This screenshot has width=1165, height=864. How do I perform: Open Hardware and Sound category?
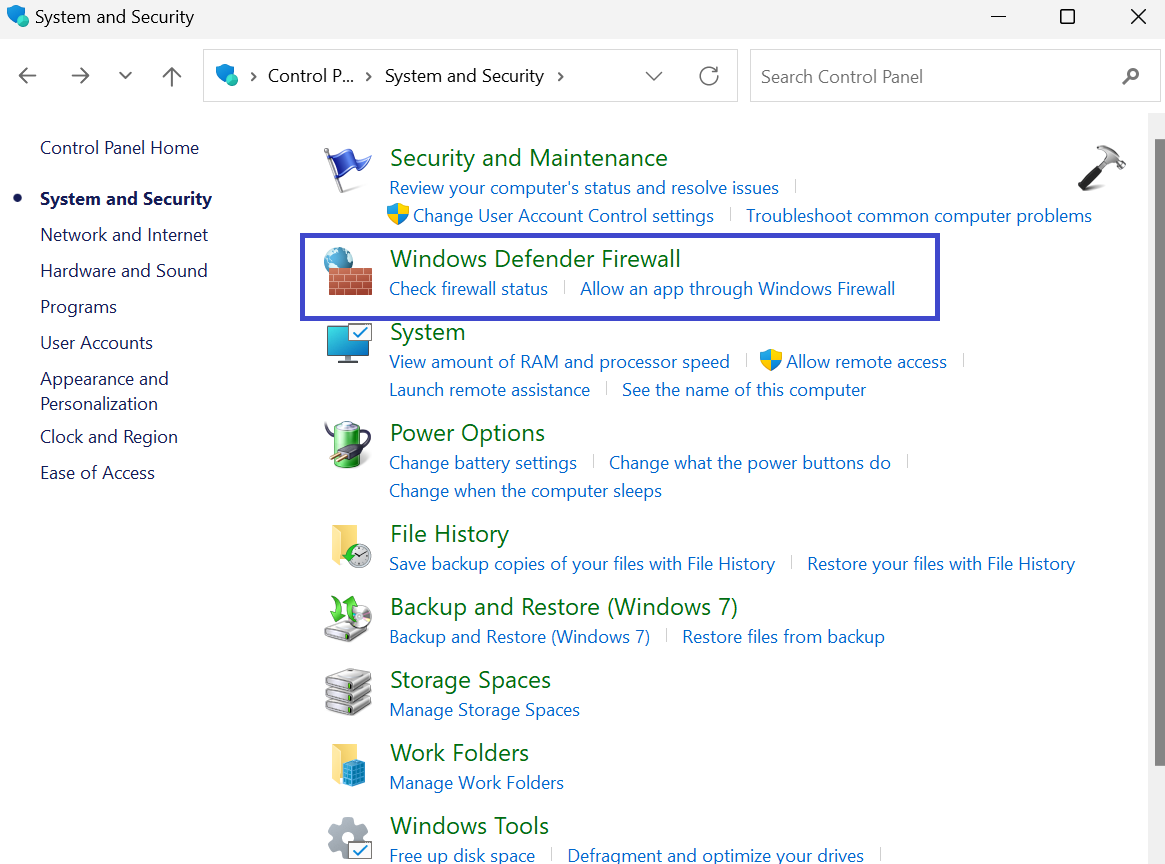coord(124,271)
